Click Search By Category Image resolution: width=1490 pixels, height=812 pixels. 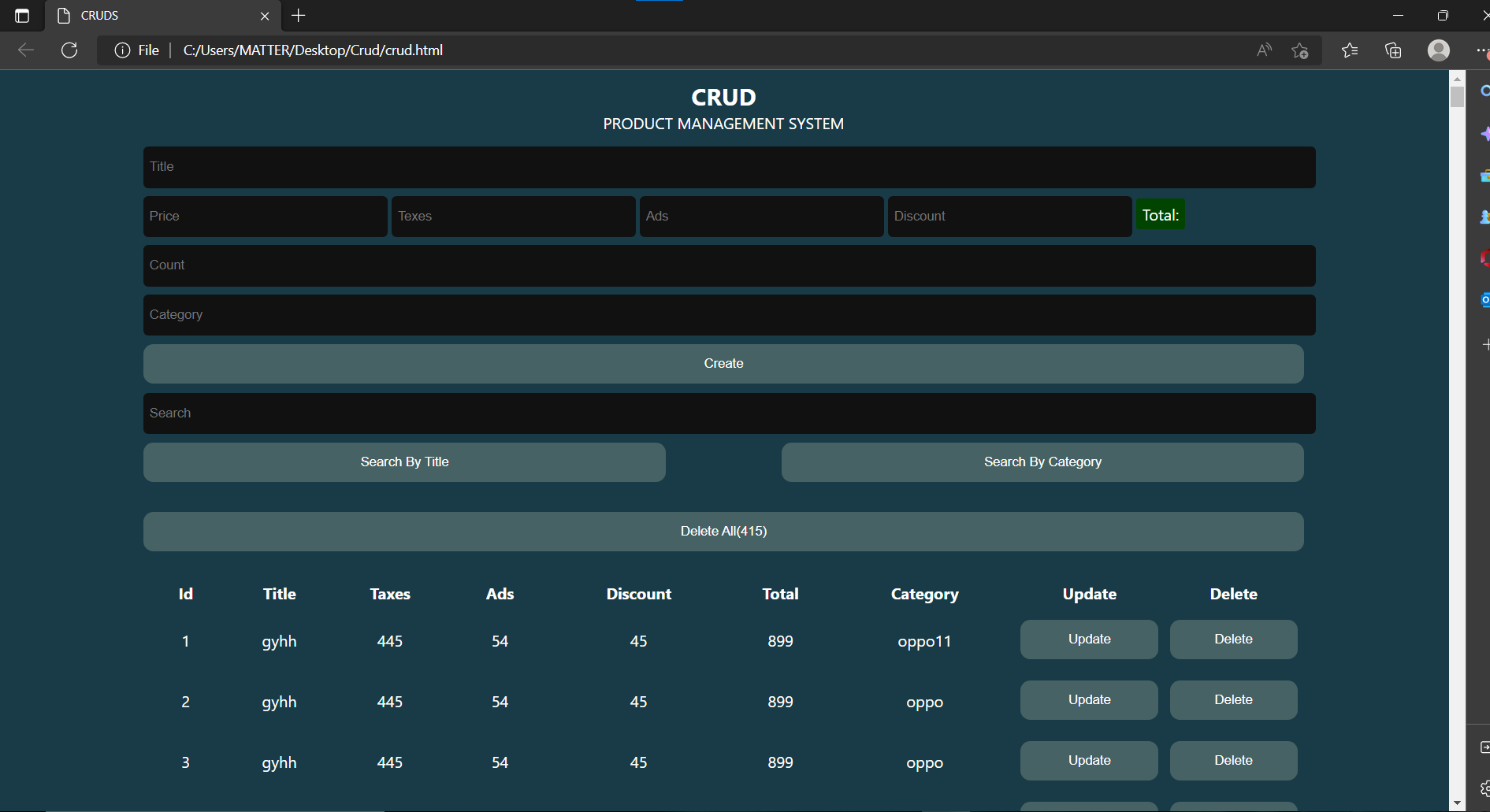coord(1042,462)
